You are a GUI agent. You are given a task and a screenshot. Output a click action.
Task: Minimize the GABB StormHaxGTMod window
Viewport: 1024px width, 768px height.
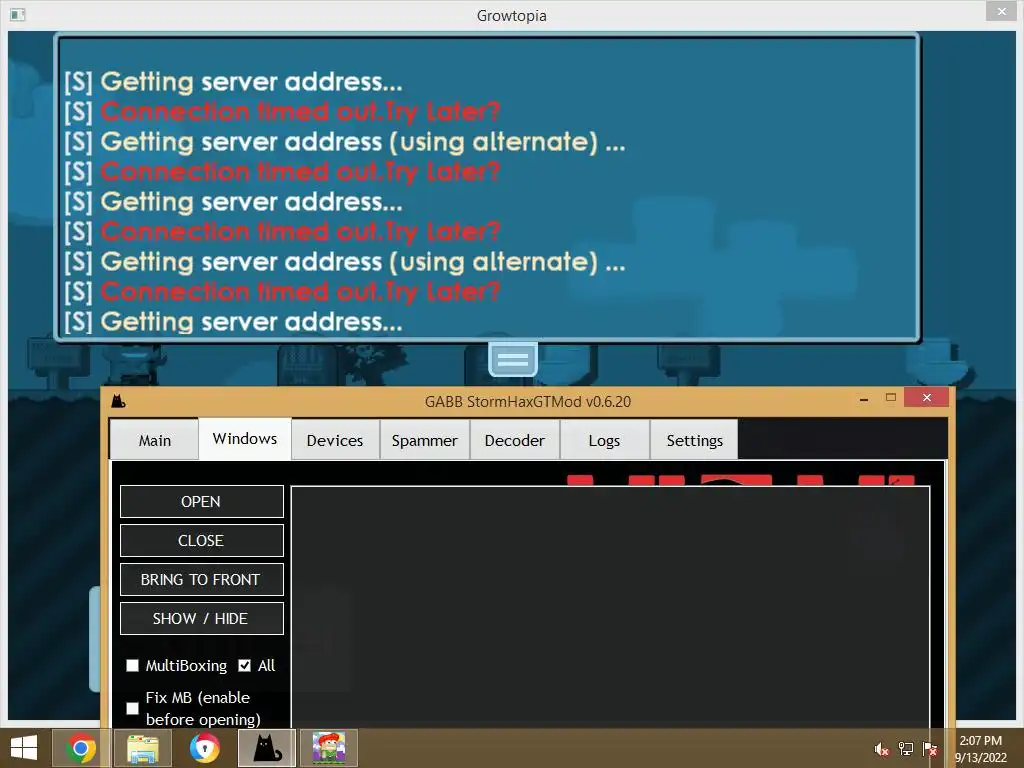click(x=864, y=398)
